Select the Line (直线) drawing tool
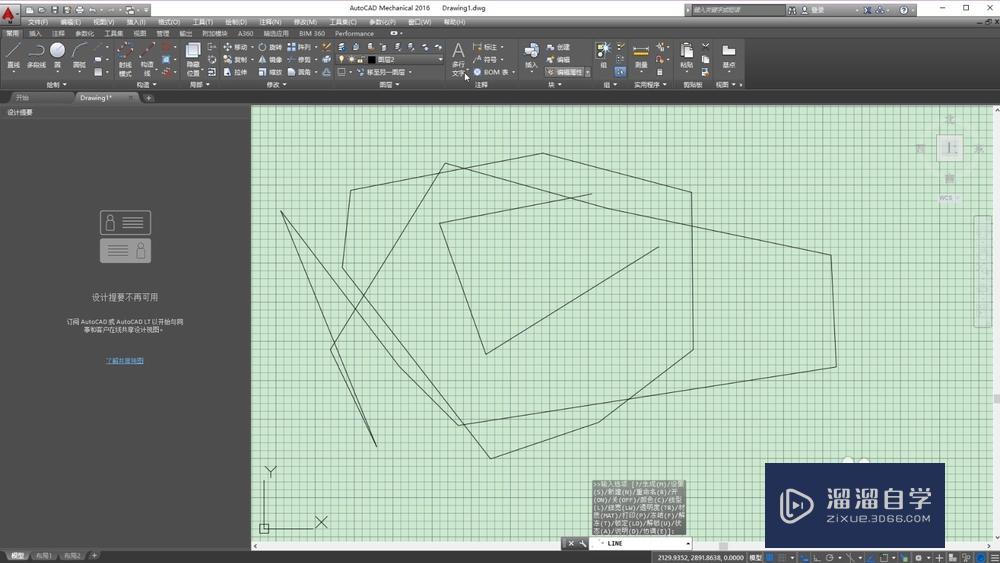Screen dimensions: 1000x563 coord(13,54)
